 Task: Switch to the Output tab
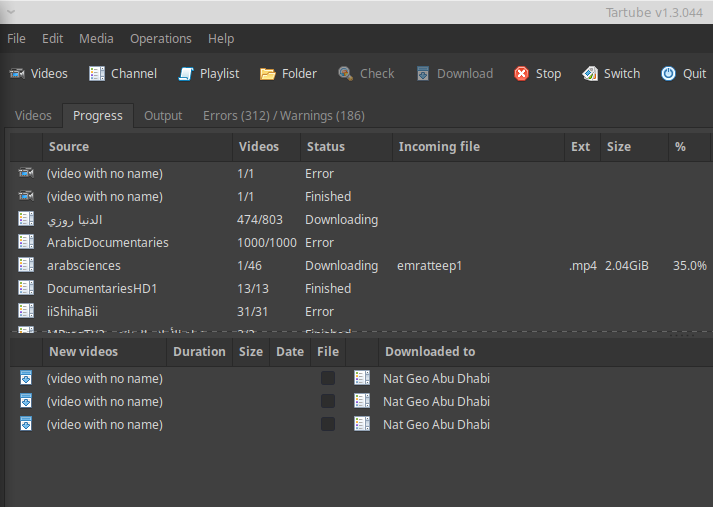point(163,115)
